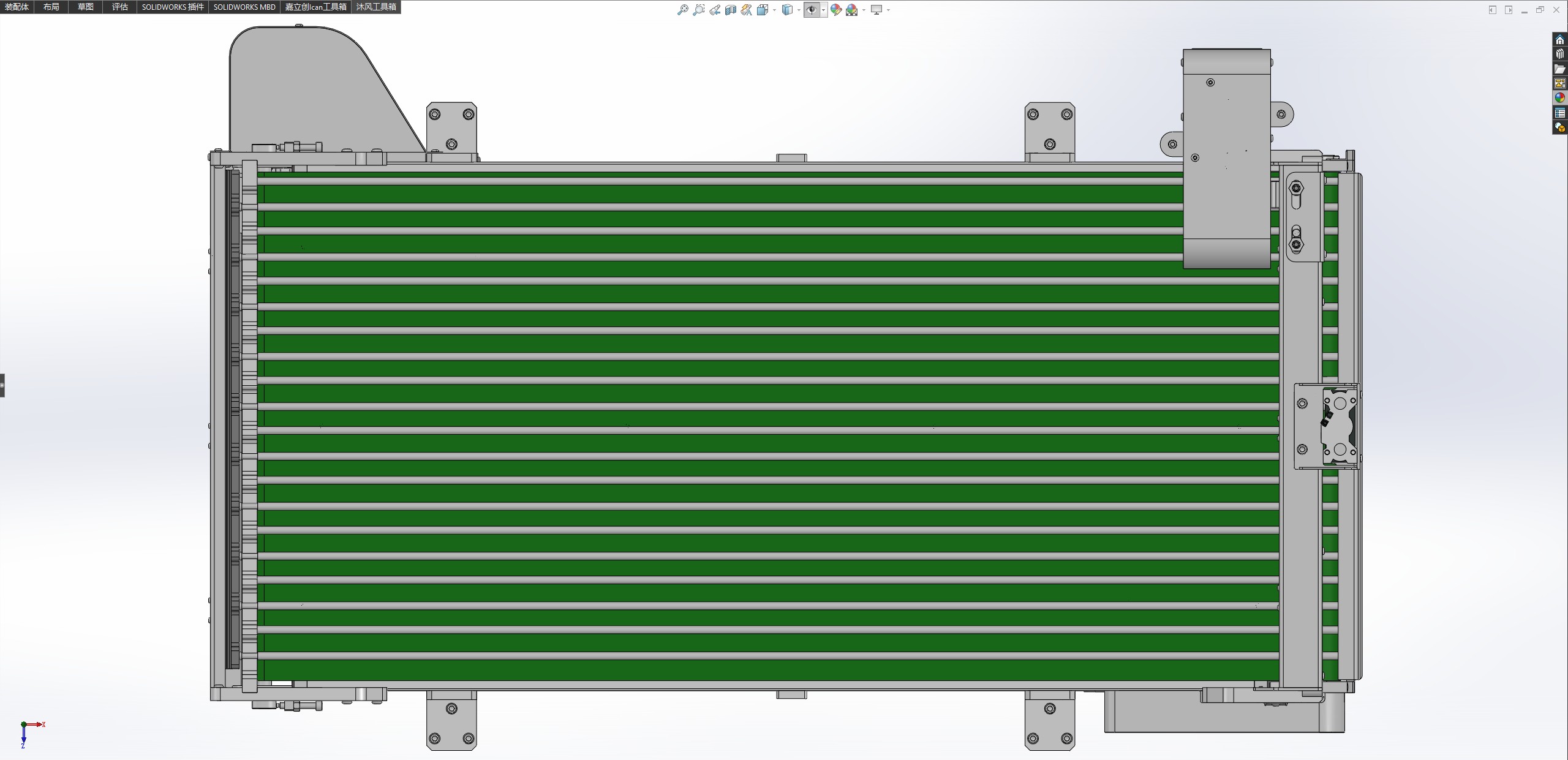1568x760 pixels.
Task: Toggle Appearances pane in task sidebar
Action: (x=1559, y=98)
